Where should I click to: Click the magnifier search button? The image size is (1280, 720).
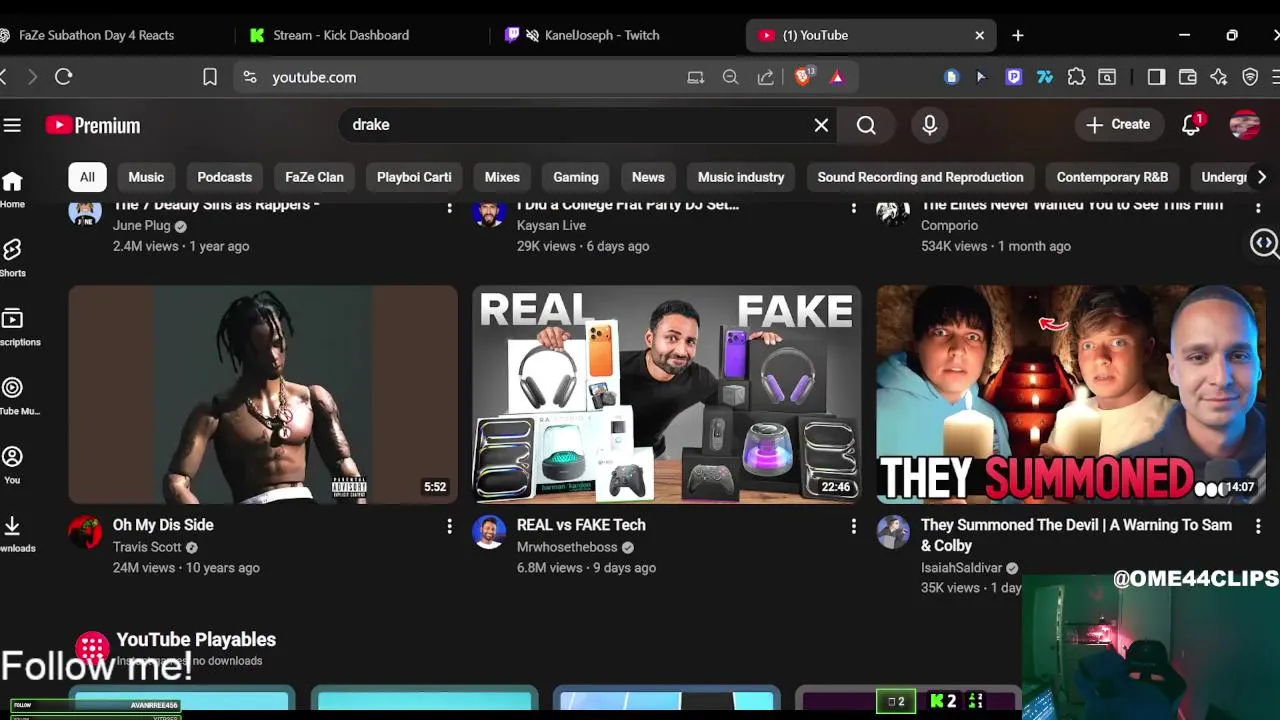tap(866, 125)
